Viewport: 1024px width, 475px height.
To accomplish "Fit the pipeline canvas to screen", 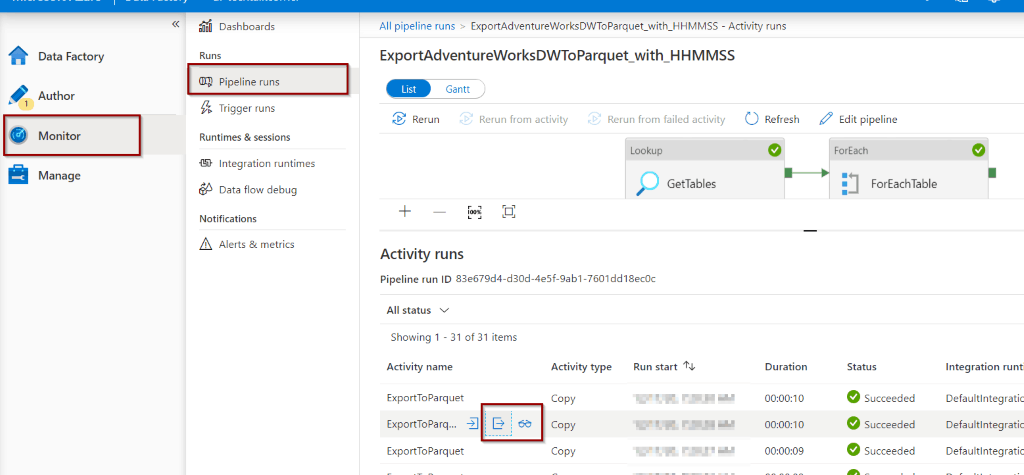I will [509, 211].
